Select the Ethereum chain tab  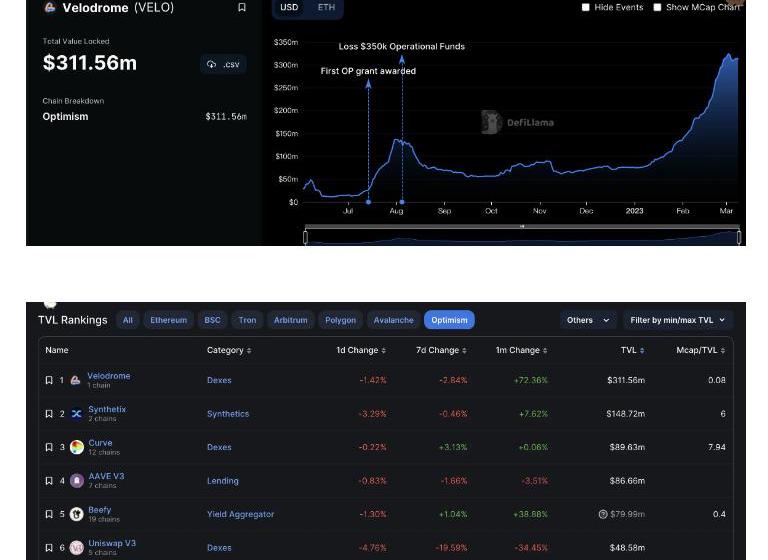[168, 320]
